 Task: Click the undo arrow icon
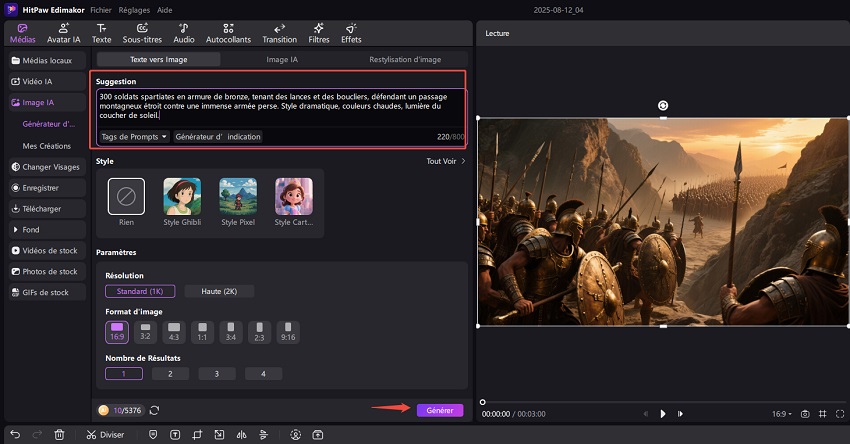tap(15, 434)
